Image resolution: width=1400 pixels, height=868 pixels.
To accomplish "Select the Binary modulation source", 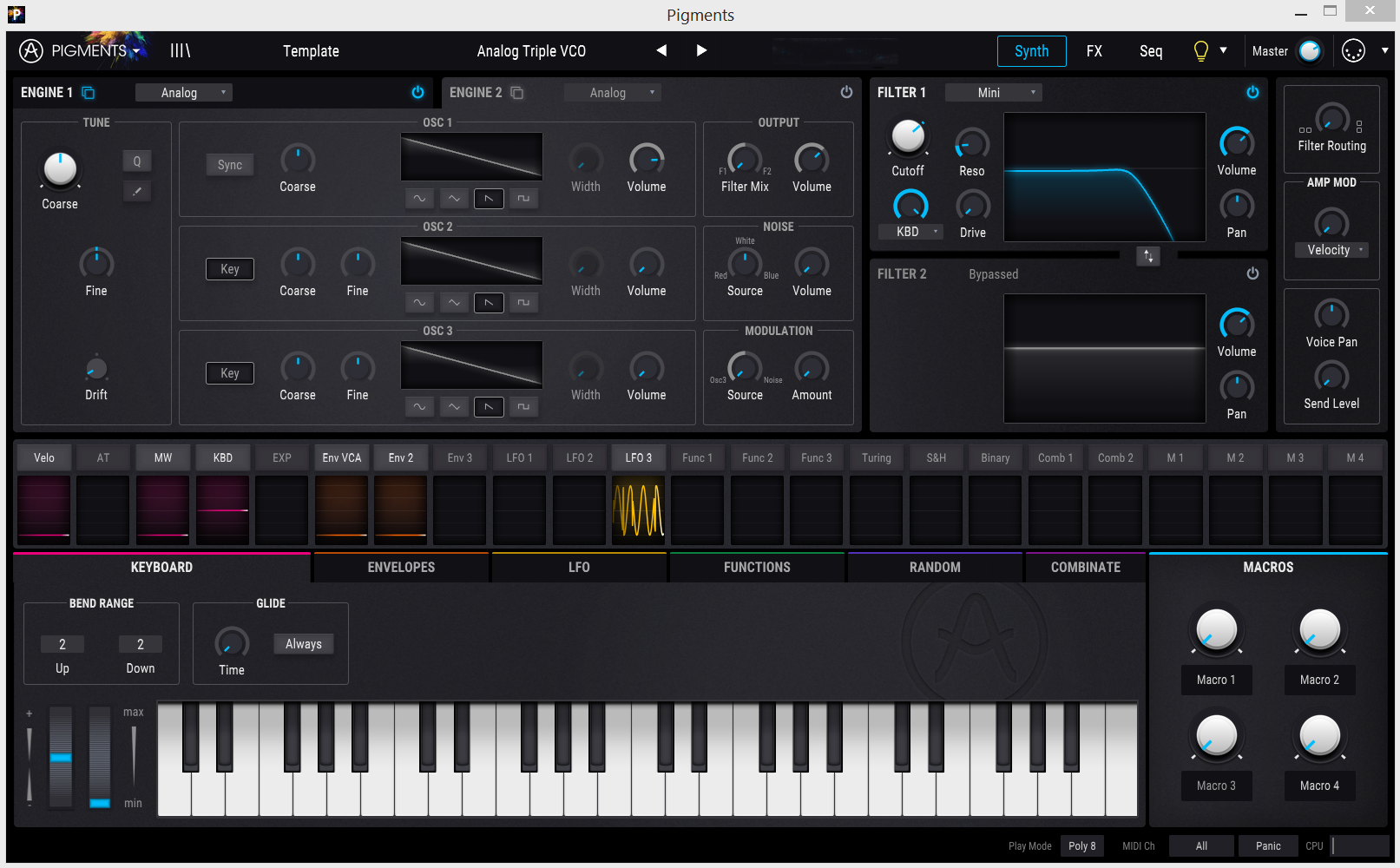I will coord(996,457).
